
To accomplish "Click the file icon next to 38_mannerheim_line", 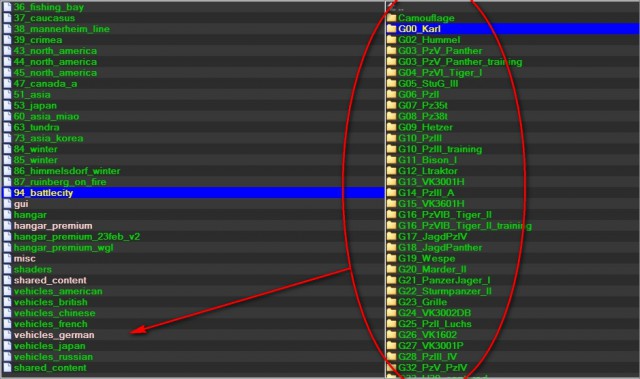I will pos(7,29).
